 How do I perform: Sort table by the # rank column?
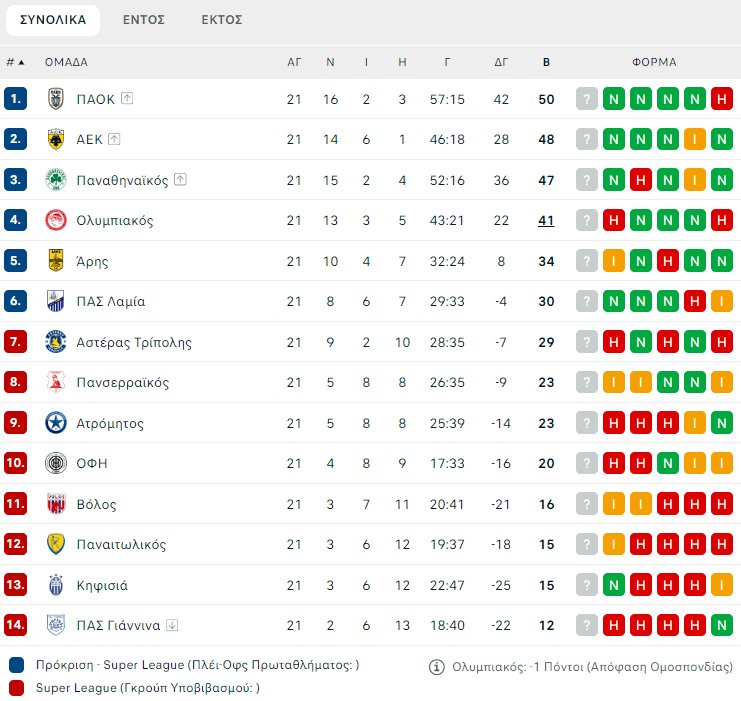15,62
